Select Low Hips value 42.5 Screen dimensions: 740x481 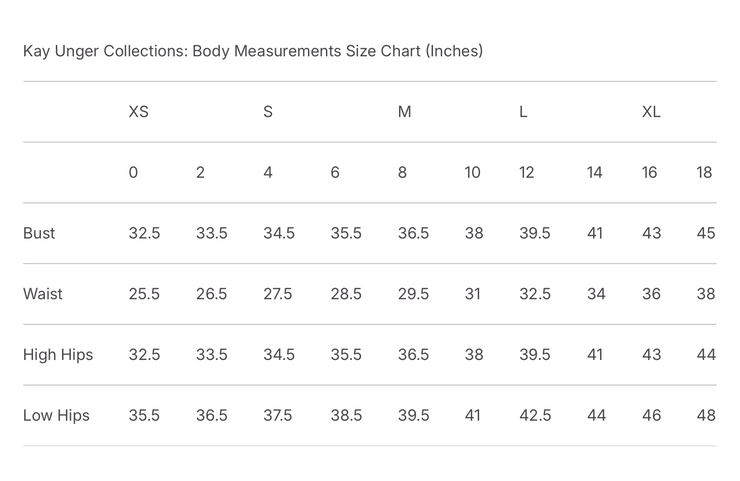[534, 415]
